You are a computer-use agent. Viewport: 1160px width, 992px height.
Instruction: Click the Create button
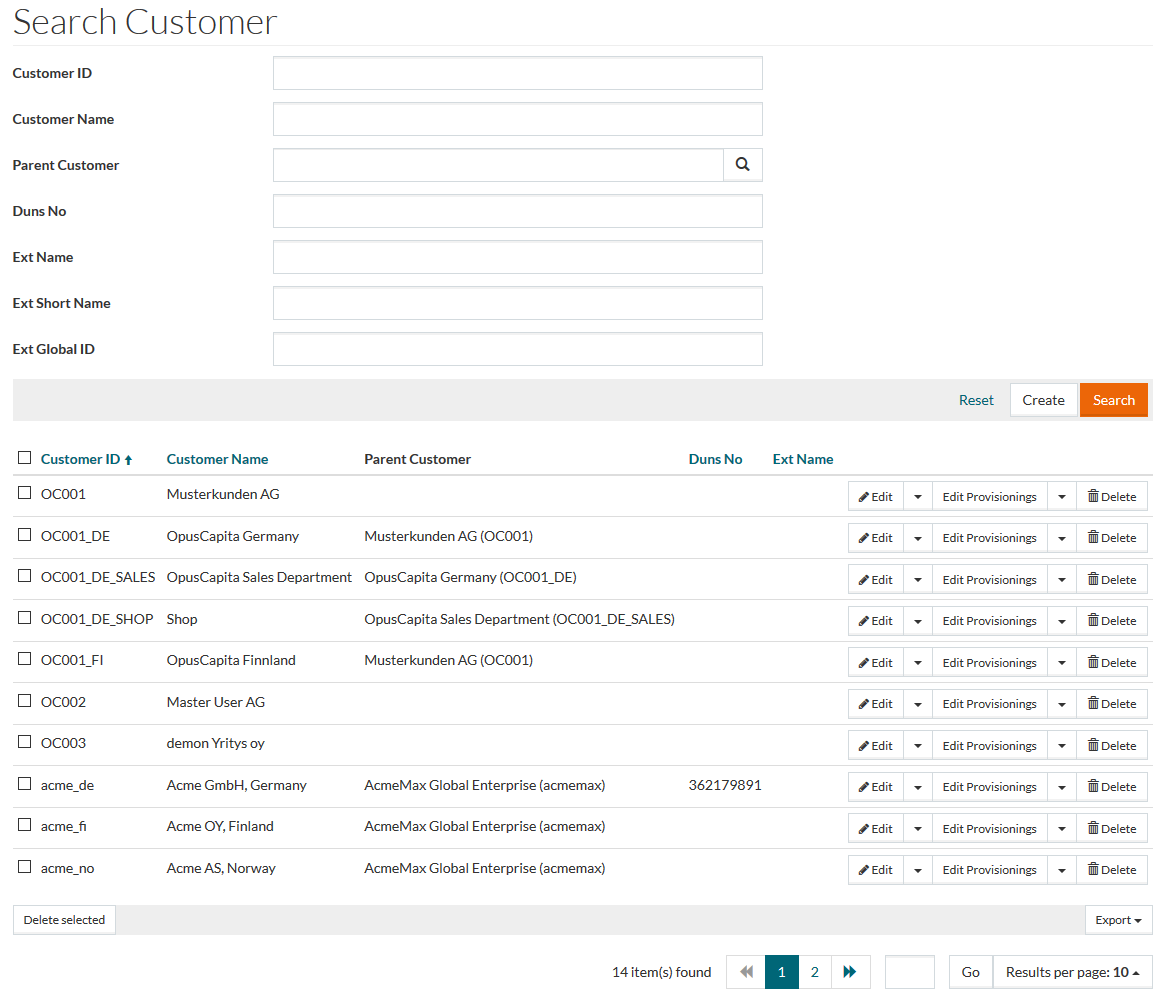[x=1043, y=400]
